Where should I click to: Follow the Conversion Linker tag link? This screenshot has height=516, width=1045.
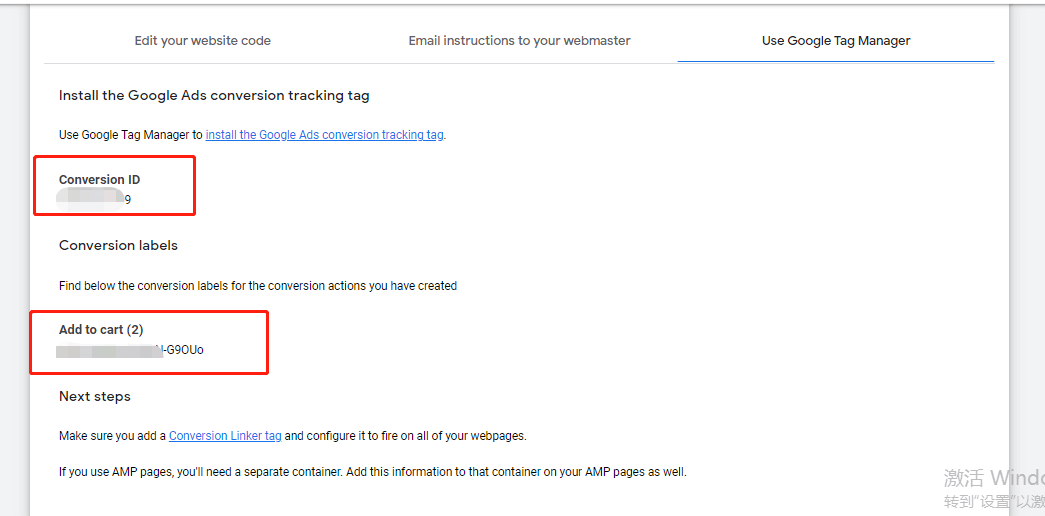[225, 436]
